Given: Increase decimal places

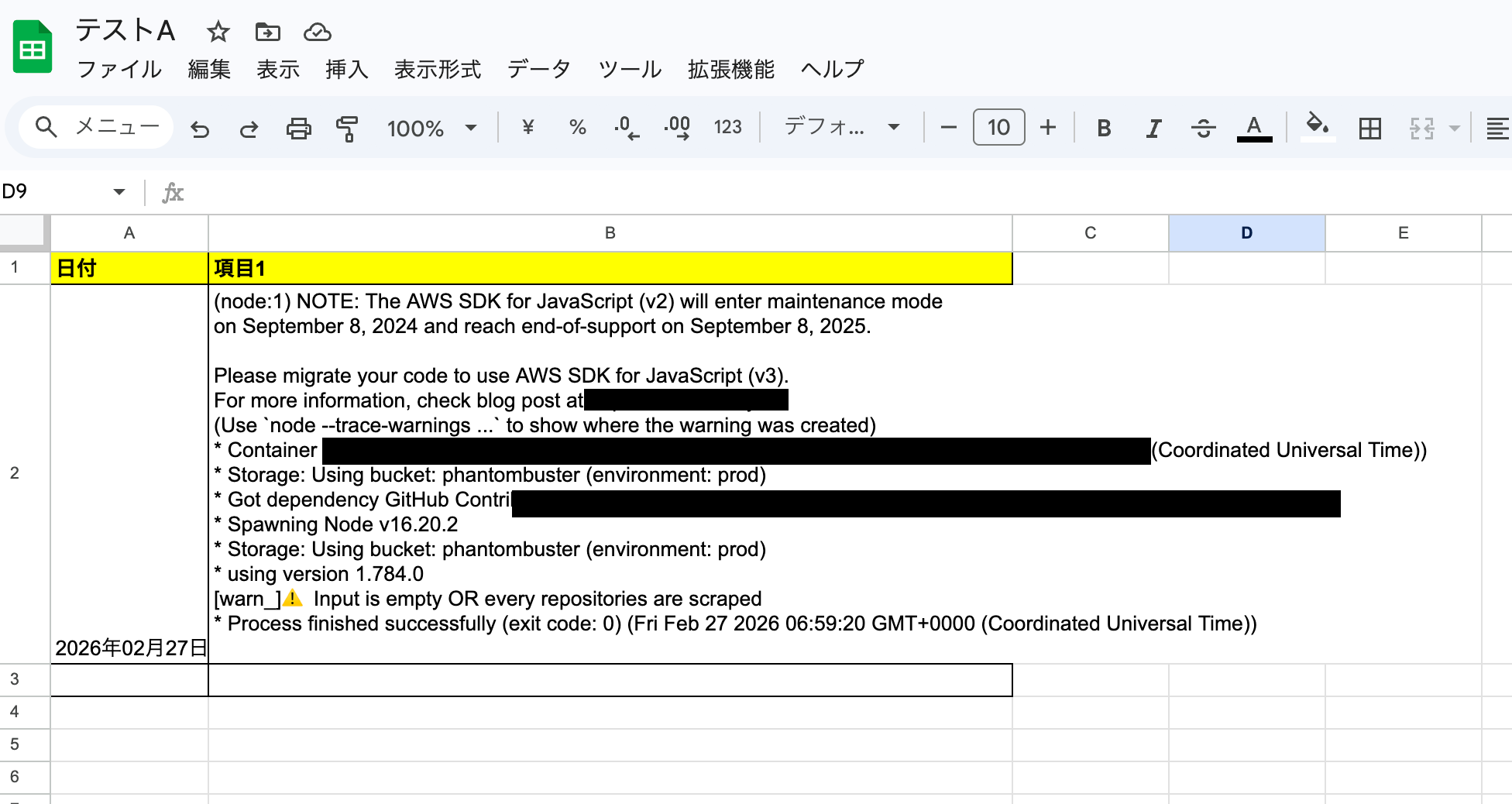Looking at the screenshot, I should click(677, 127).
